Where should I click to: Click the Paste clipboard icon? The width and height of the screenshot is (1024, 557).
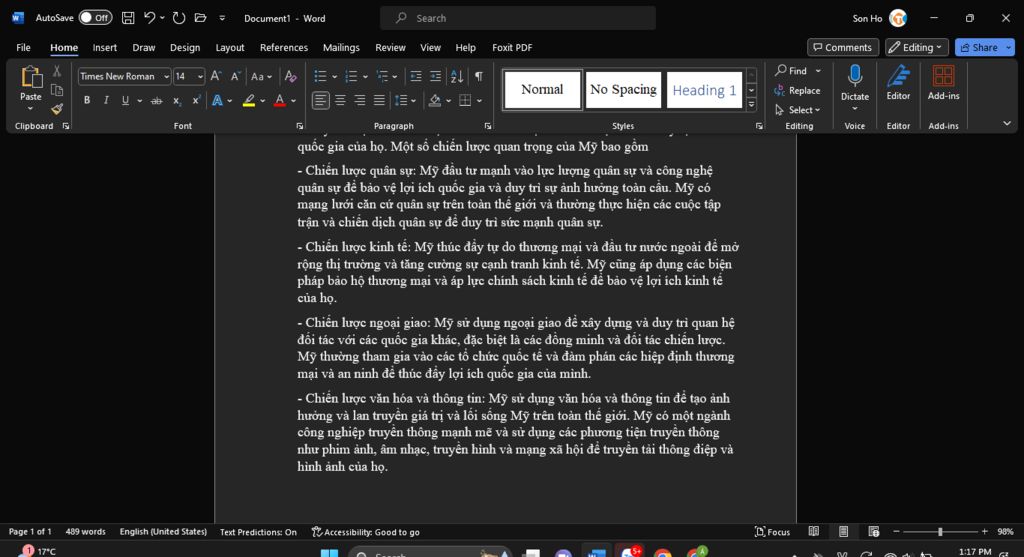pyautogui.click(x=30, y=78)
